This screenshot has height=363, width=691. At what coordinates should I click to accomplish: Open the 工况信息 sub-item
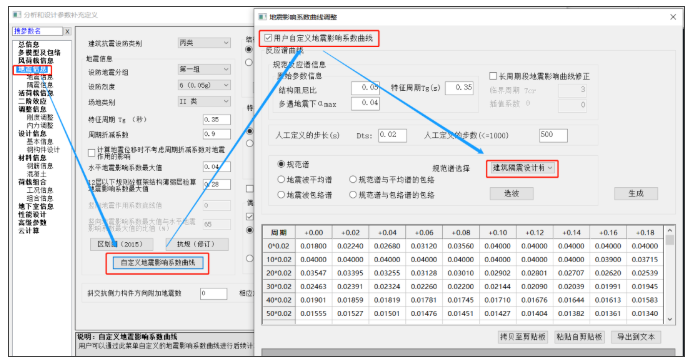pyautogui.click(x=40, y=190)
